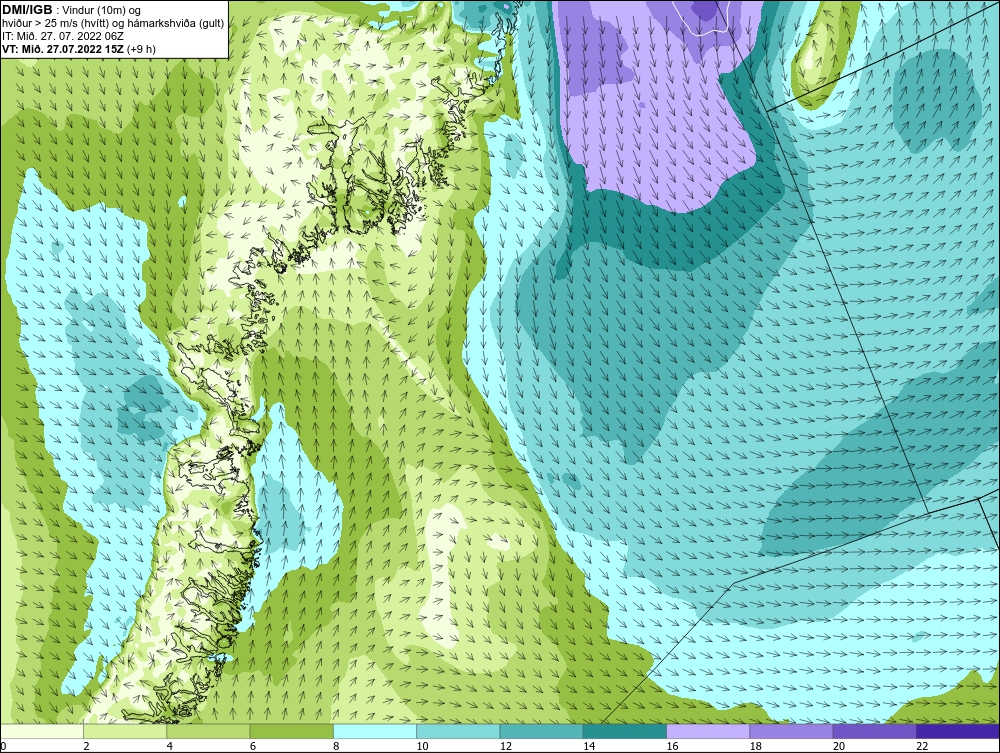Click the 6-8 m/s olive green swatch

(x=291, y=731)
